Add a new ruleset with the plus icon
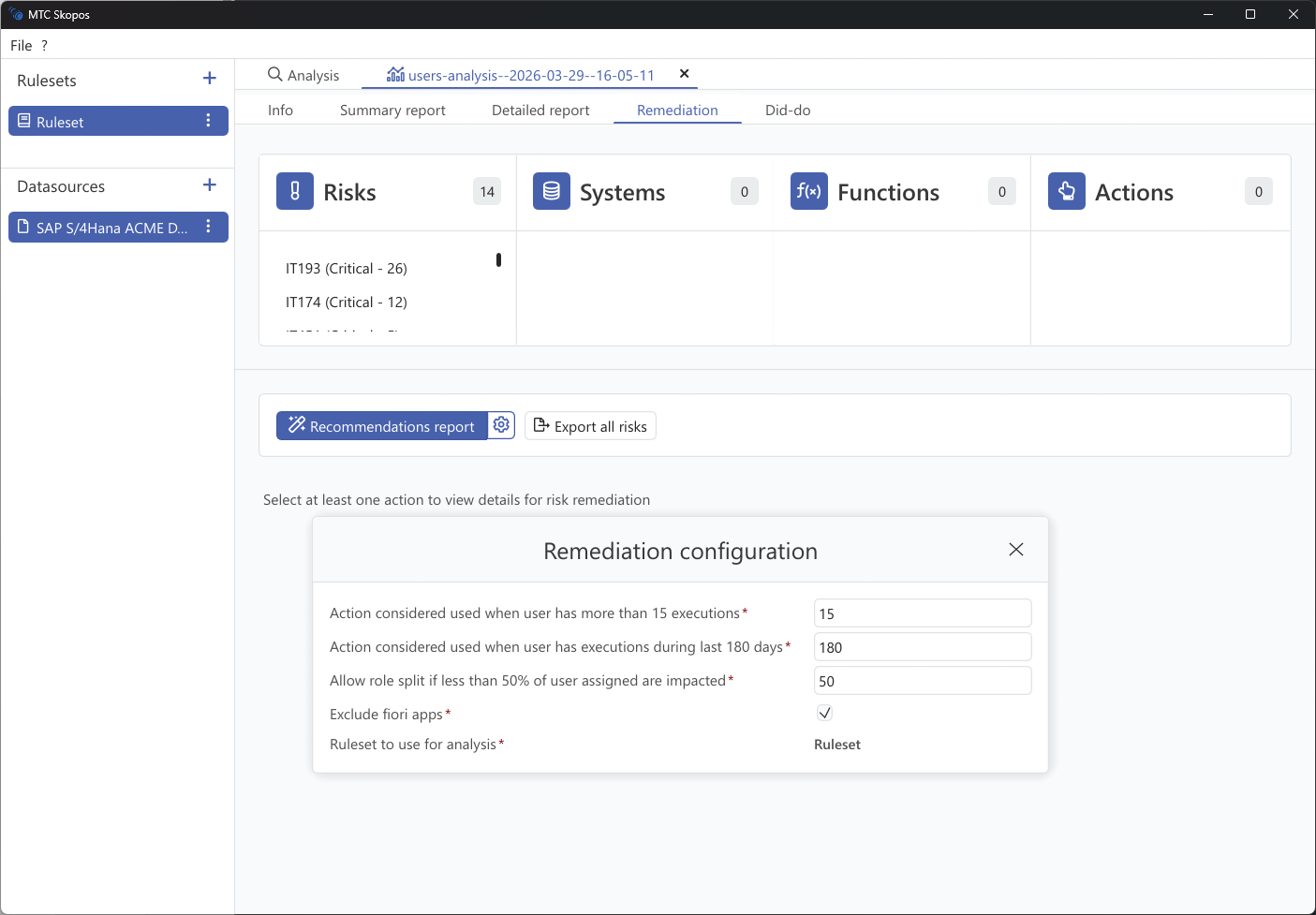This screenshot has width=1316, height=915. click(x=209, y=78)
